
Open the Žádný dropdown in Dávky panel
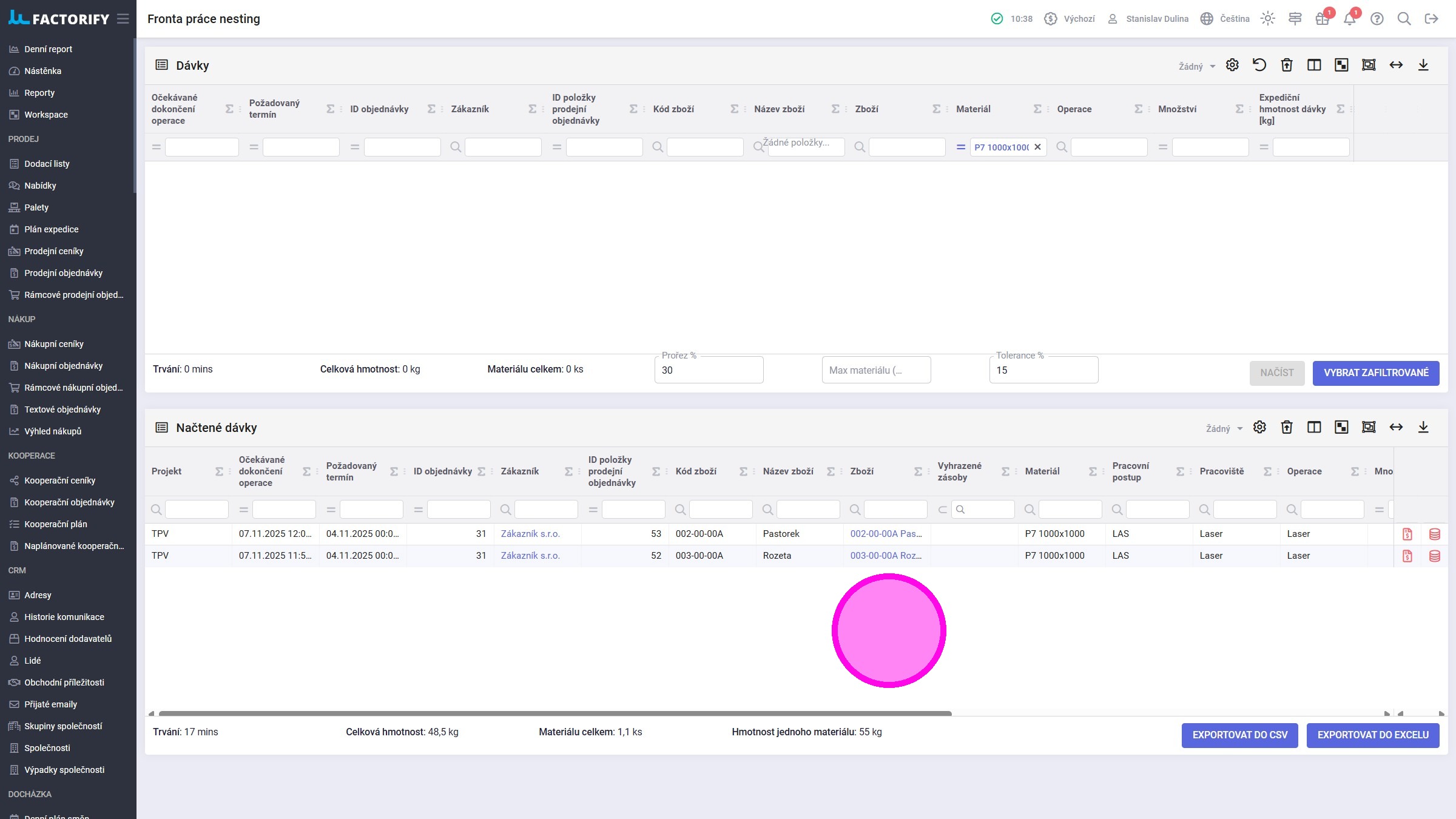pyautogui.click(x=1196, y=66)
